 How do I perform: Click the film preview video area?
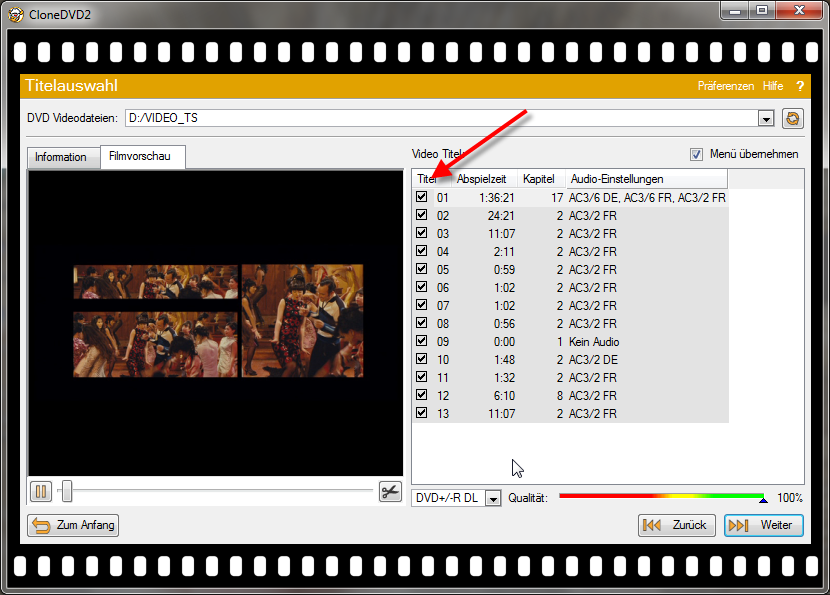click(216, 323)
